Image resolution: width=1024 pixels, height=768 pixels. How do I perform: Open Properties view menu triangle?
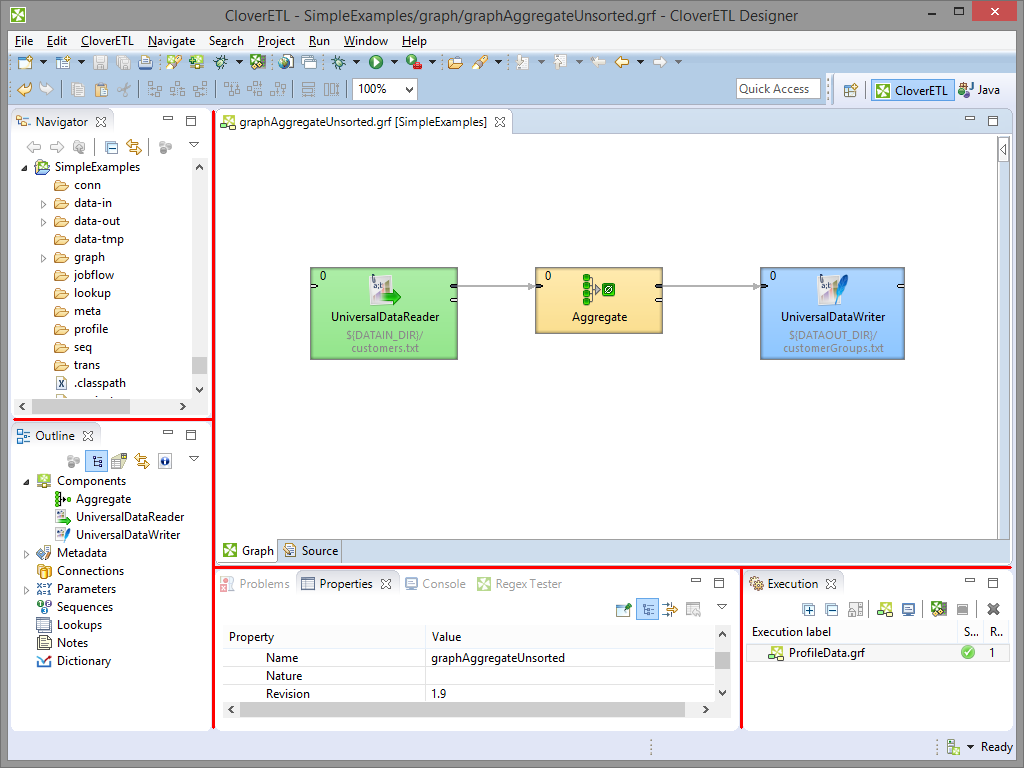pyautogui.click(x=722, y=607)
